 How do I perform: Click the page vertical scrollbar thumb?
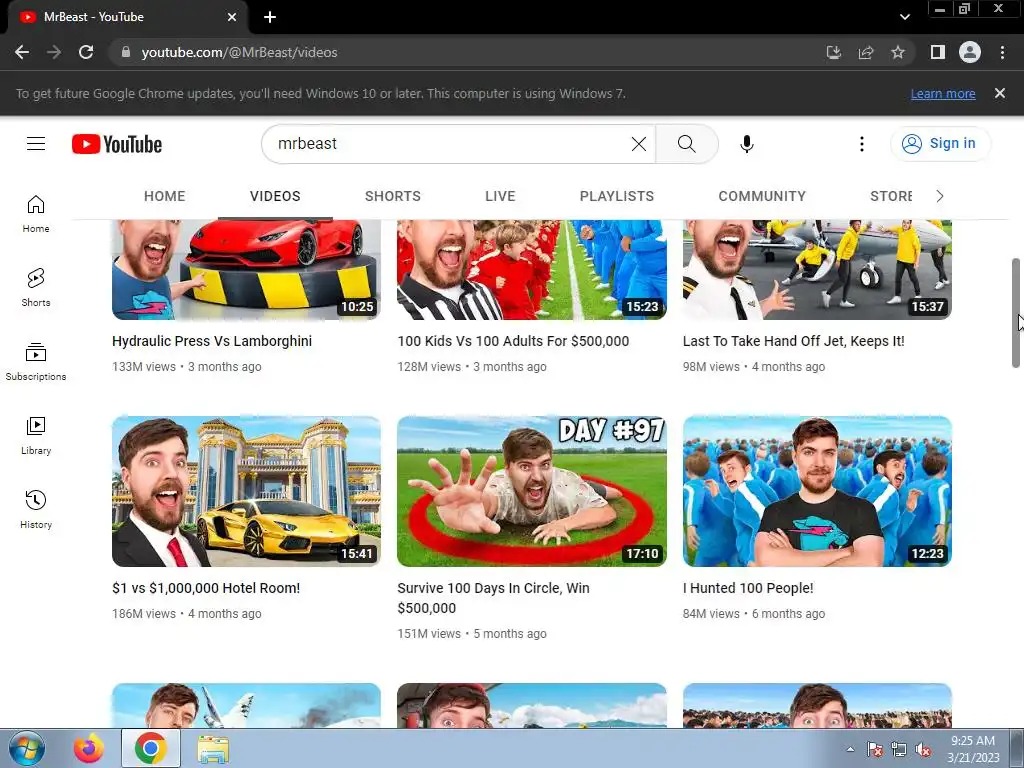pyautogui.click(x=1016, y=313)
